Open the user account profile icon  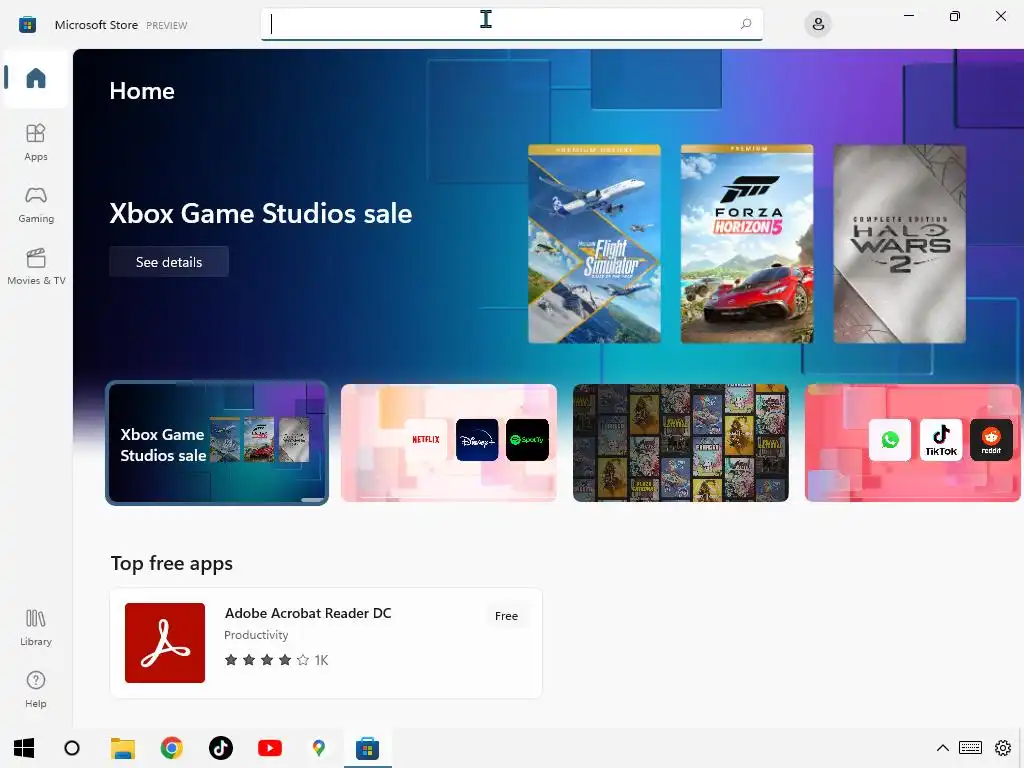pos(818,24)
